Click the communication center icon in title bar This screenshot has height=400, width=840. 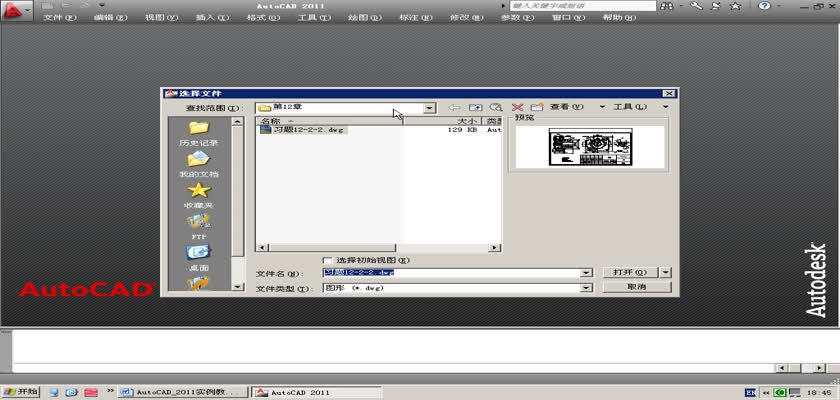(x=716, y=6)
